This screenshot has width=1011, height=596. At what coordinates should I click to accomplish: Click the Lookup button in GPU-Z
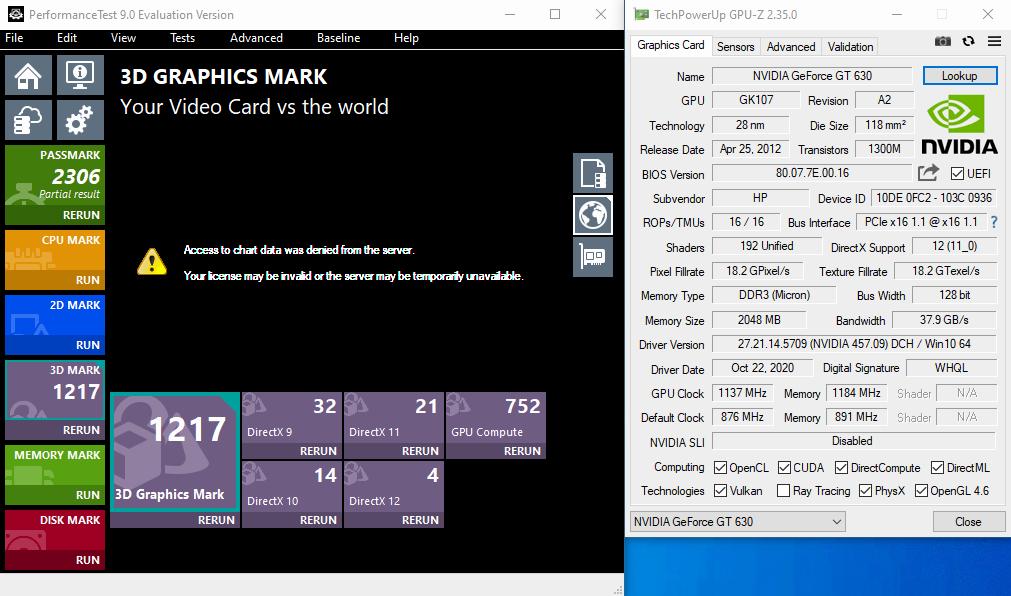959,75
